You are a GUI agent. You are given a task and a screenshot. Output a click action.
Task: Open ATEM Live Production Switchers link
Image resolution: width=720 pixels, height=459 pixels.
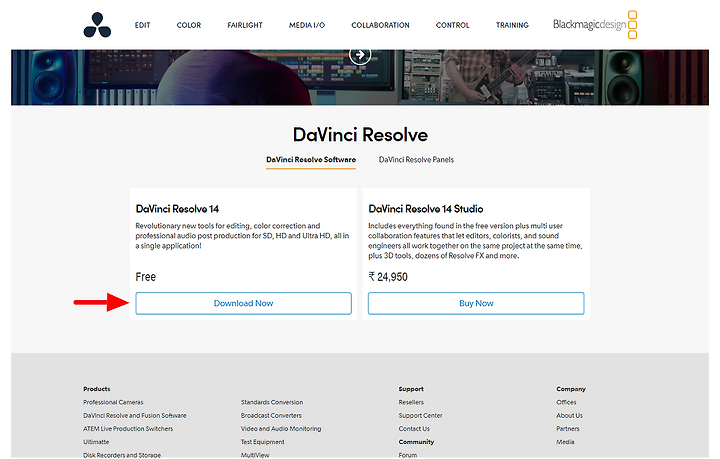point(128,429)
